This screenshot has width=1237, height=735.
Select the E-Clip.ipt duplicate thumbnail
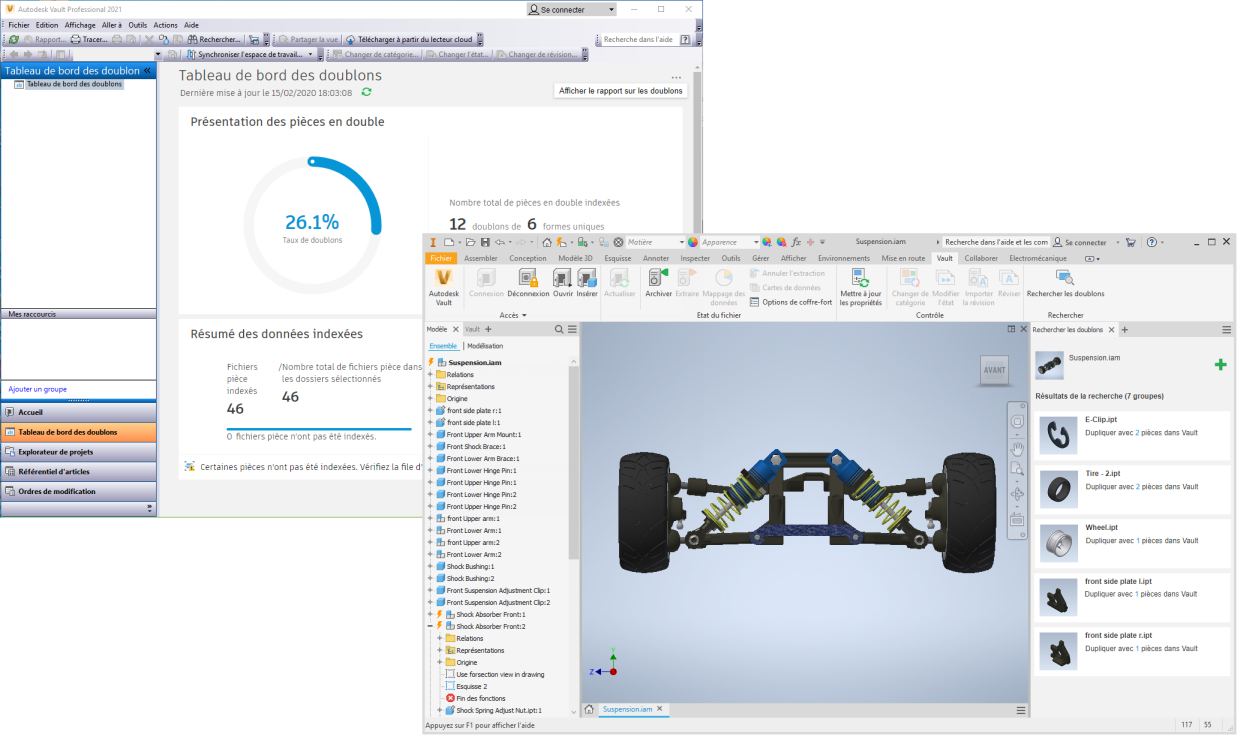pos(1059,434)
